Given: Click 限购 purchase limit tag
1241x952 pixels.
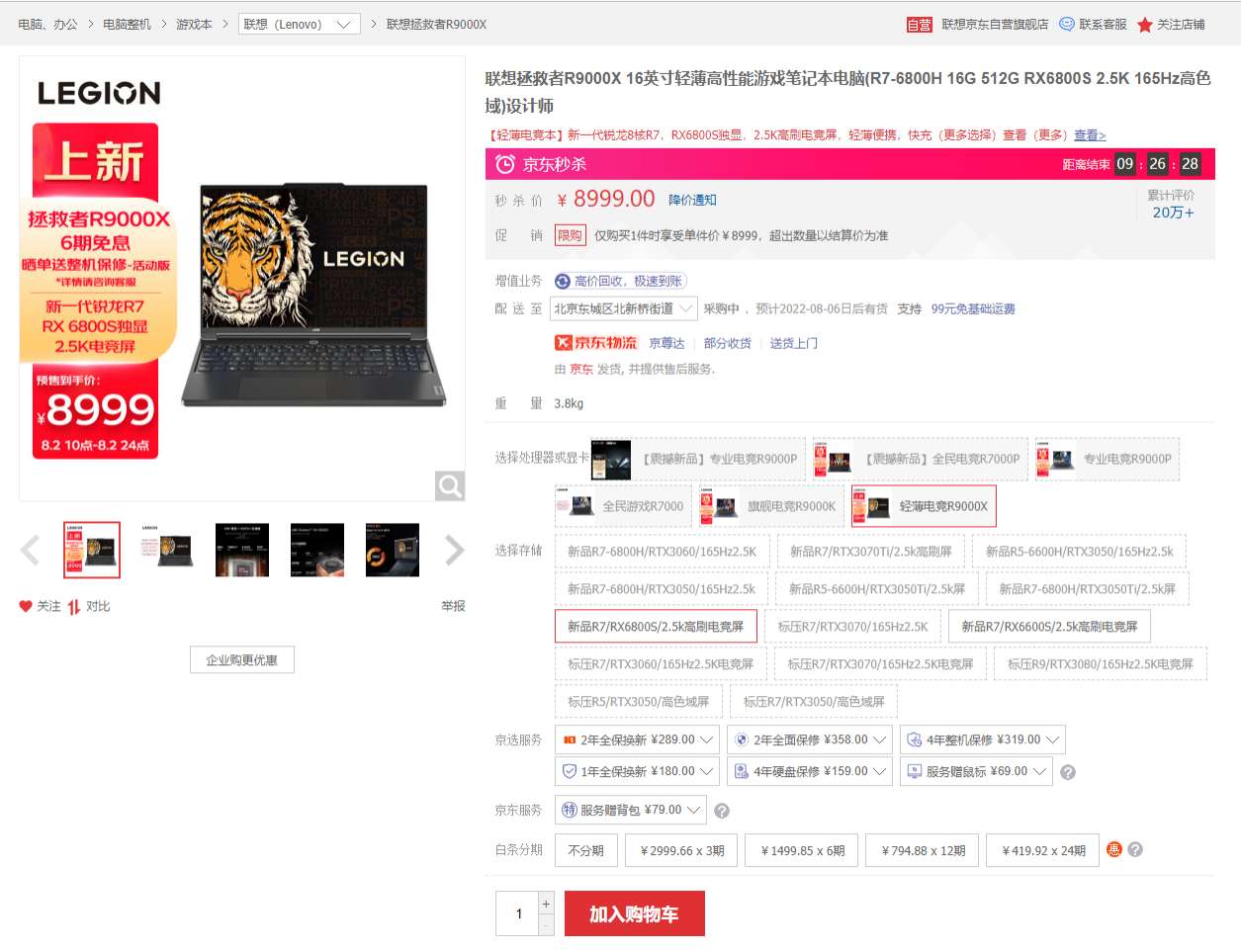Looking at the screenshot, I should (570, 235).
